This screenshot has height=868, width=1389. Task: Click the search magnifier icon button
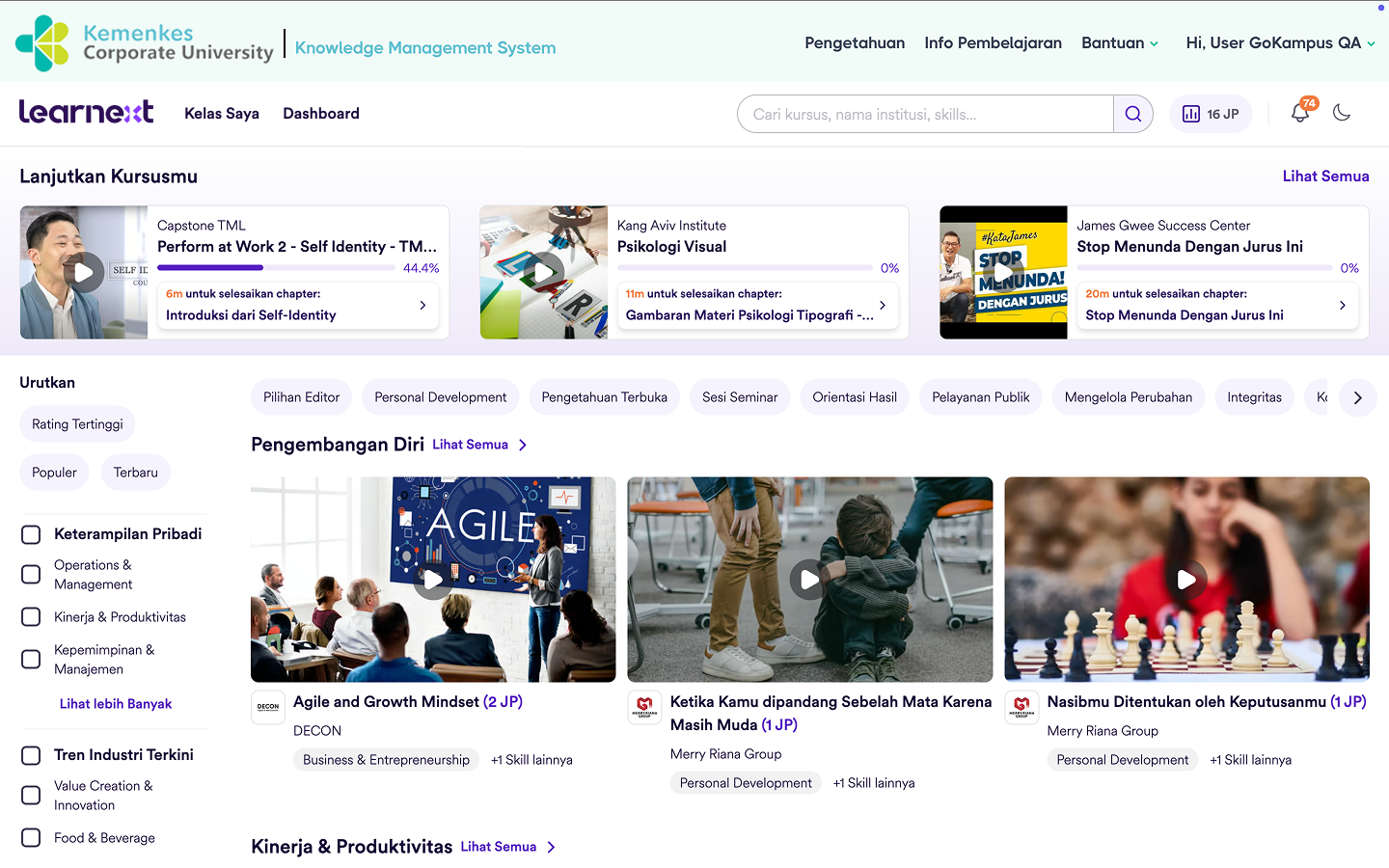[1133, 114]
